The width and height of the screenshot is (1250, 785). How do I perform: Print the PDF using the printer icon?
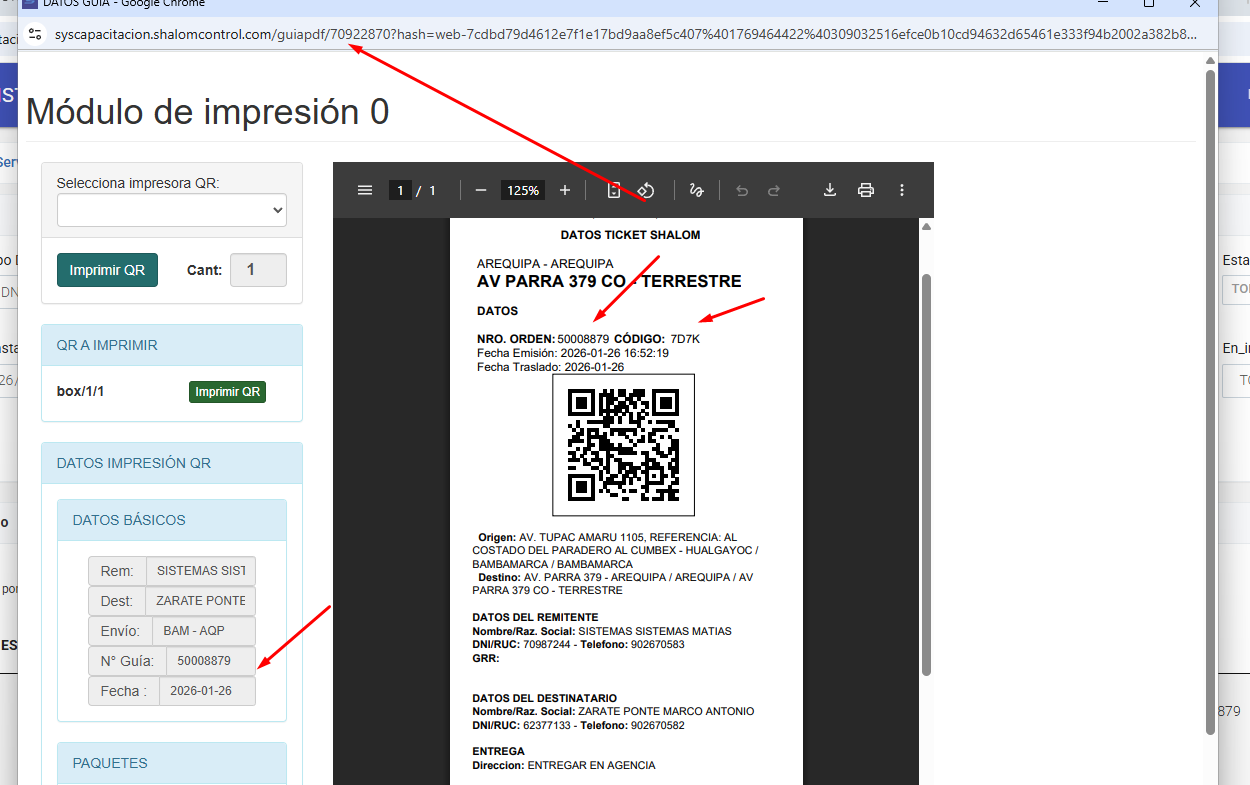(866, 190)
